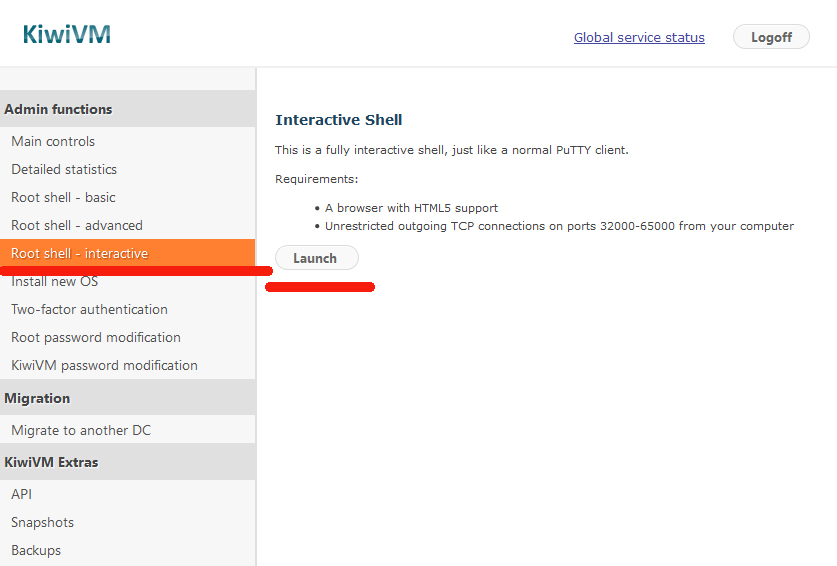Click the KiwiVM Extras section header

(x=51, y=462)
